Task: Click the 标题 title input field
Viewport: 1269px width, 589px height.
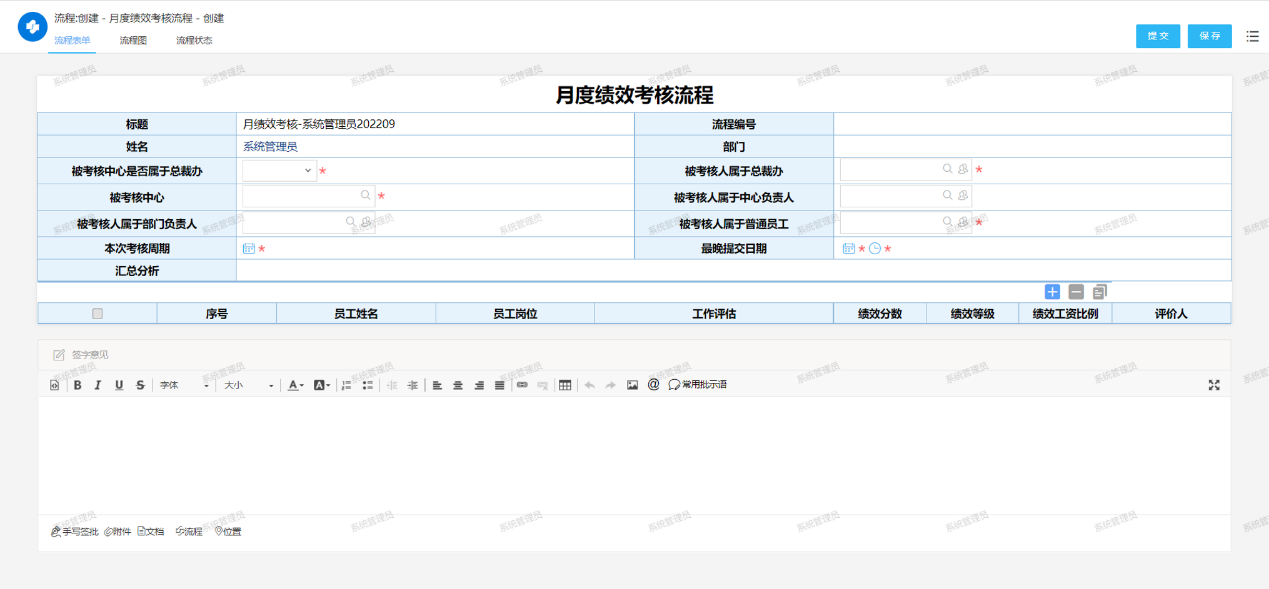Action: 435,124
